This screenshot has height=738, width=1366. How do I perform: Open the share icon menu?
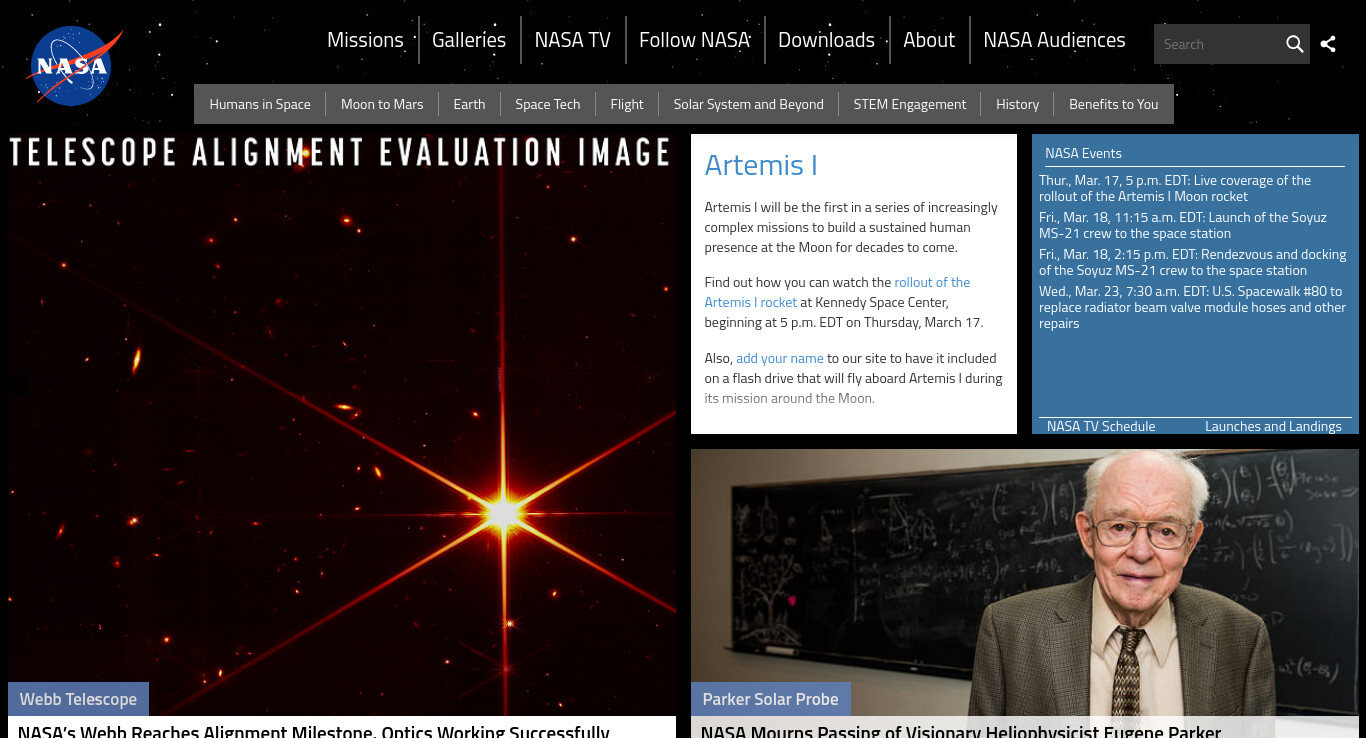point(1328,44)
